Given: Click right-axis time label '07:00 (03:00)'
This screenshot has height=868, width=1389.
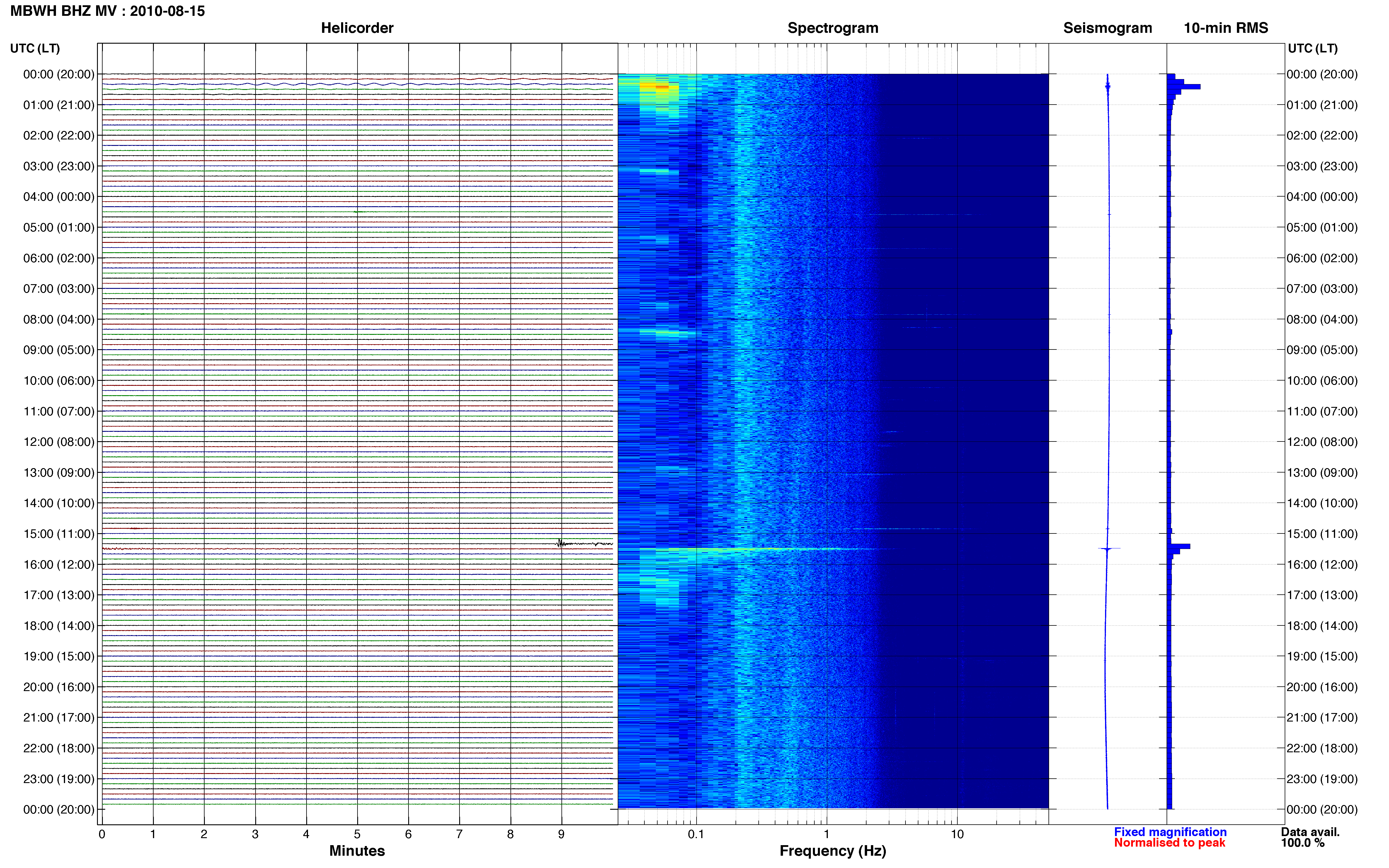Looking at the screenshot, I should pyautogui.click(x=1322, y=289).
